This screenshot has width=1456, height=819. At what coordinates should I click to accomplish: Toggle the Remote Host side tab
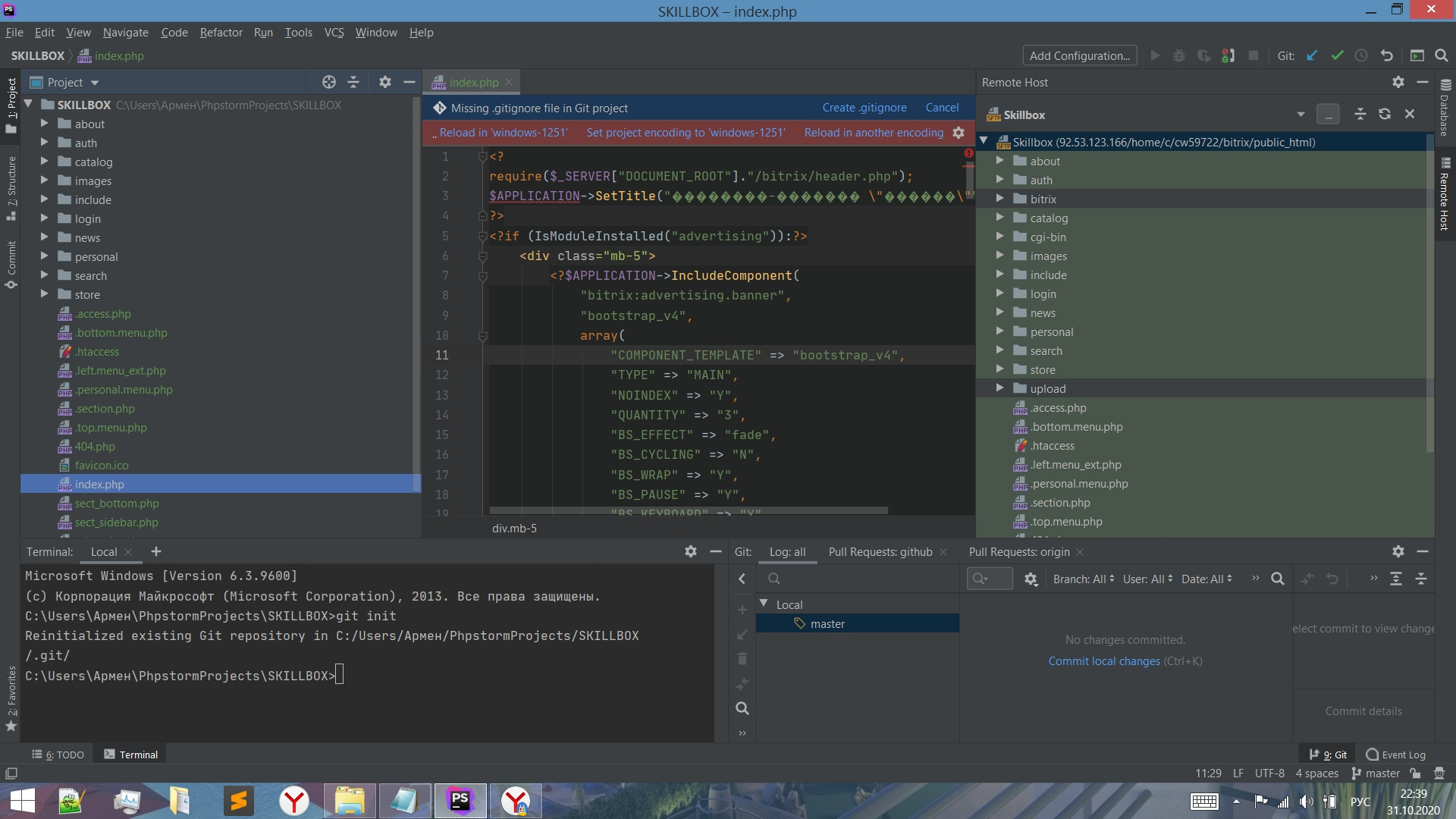tap(1445, 194)
